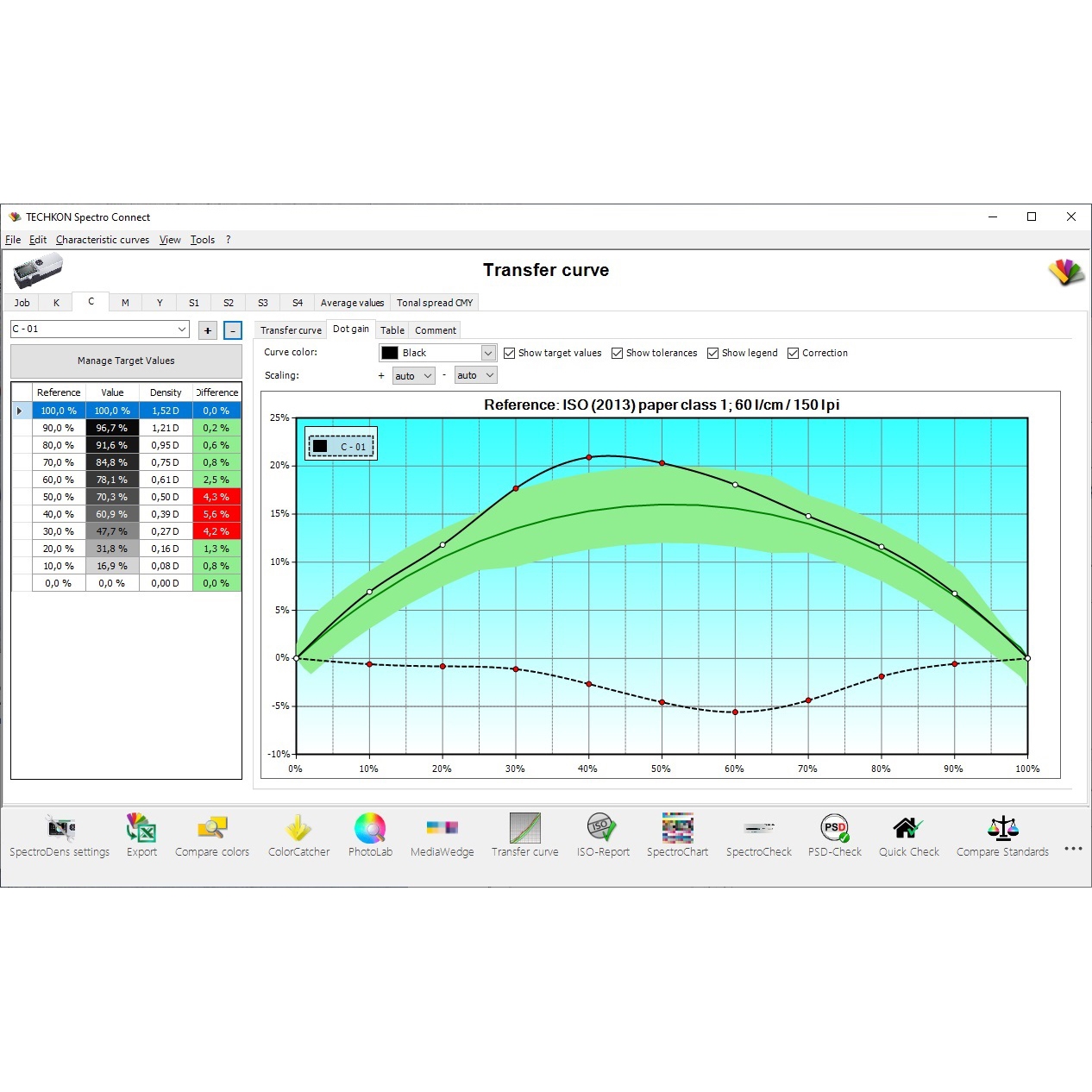Launch PSD-Check

pos(834,836)
